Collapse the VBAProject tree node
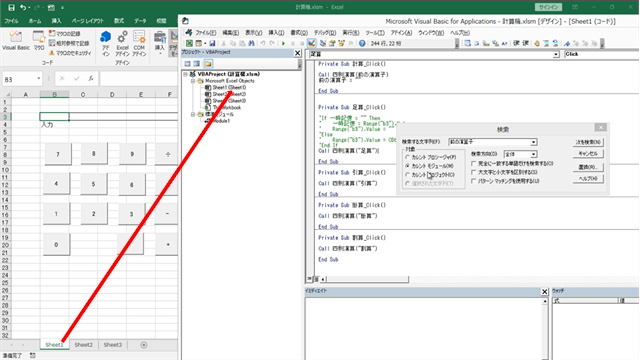This screenshot has height=360, width=640. click(x=186, y=74)
